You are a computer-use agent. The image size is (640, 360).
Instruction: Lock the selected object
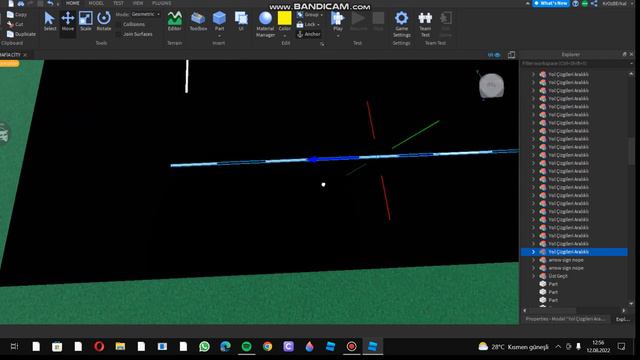(306, 24)
